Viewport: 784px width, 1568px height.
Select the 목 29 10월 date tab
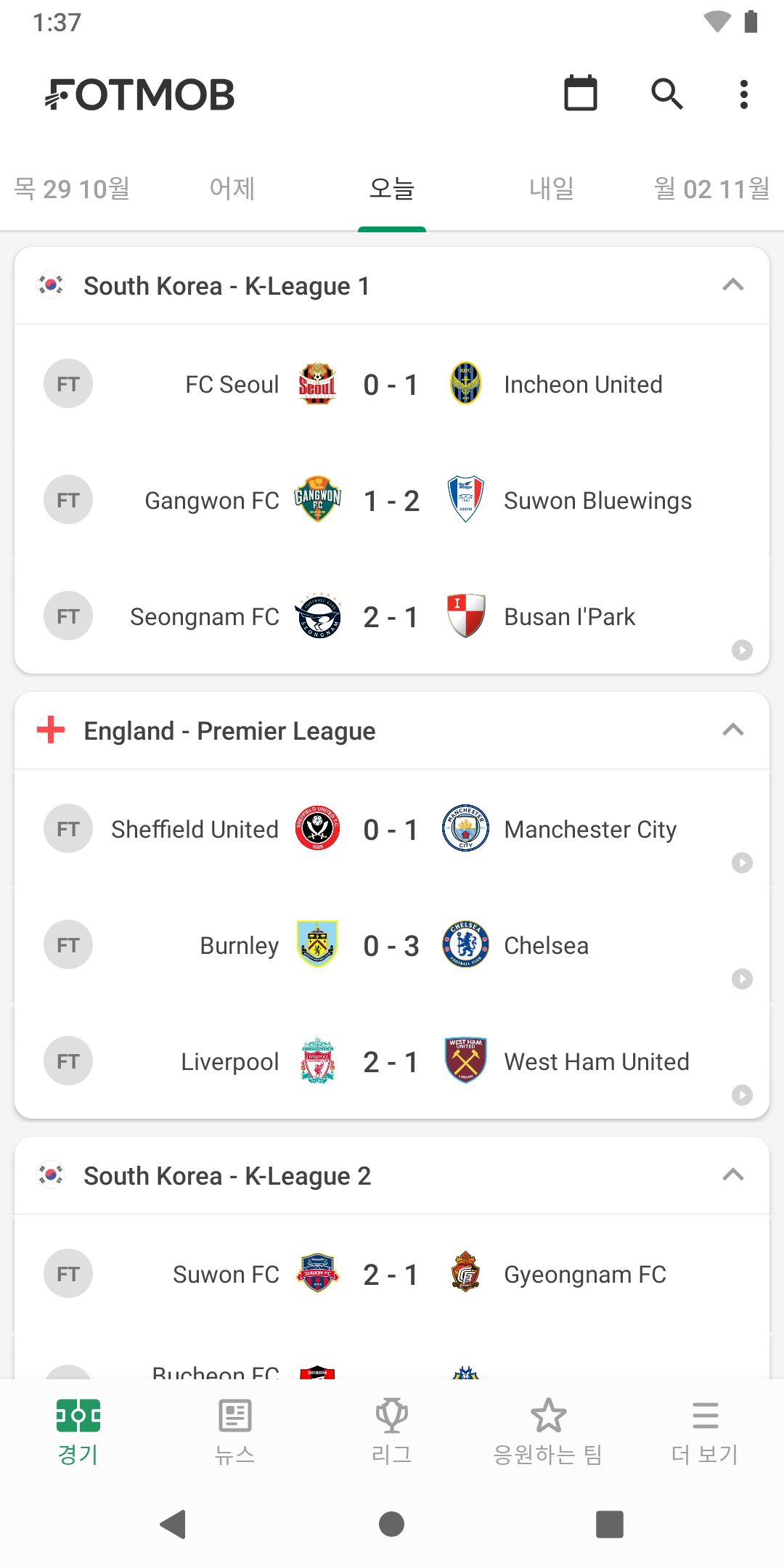[72, 189]
